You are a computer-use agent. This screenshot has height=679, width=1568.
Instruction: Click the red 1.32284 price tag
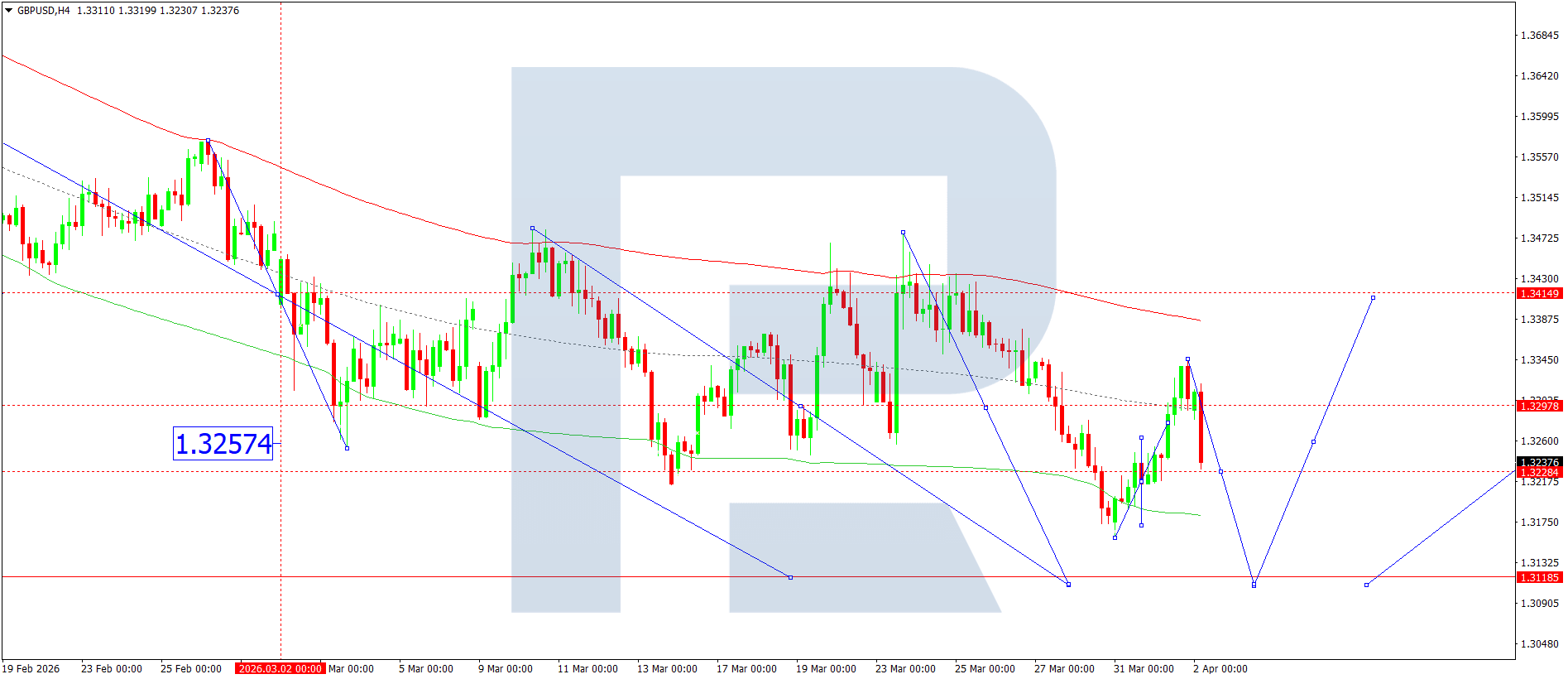click(1538, 473)
